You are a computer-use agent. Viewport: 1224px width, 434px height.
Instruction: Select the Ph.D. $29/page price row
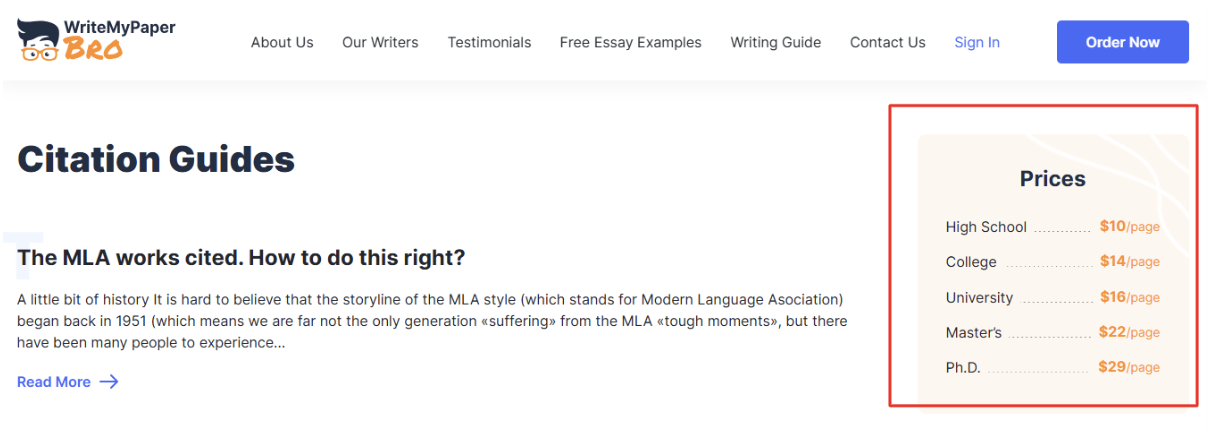(x=1052, y=368)
